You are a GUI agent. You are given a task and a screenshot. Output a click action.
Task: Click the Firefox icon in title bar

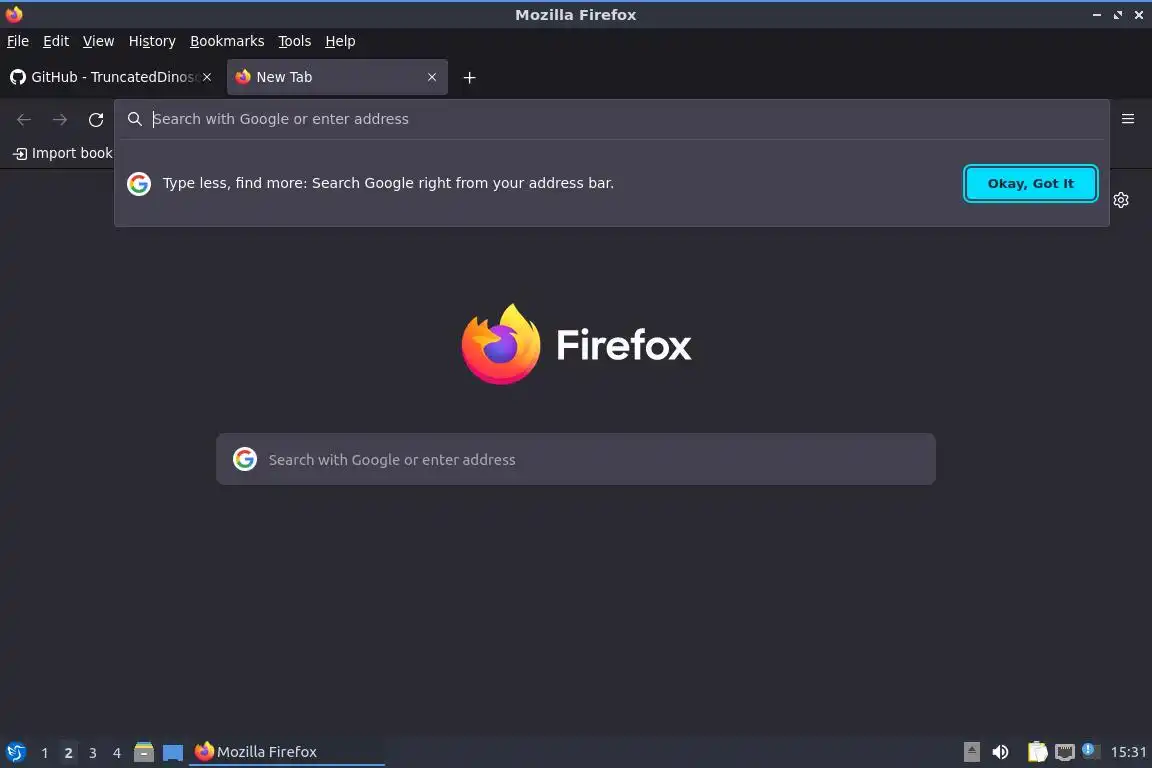(14, 14)
